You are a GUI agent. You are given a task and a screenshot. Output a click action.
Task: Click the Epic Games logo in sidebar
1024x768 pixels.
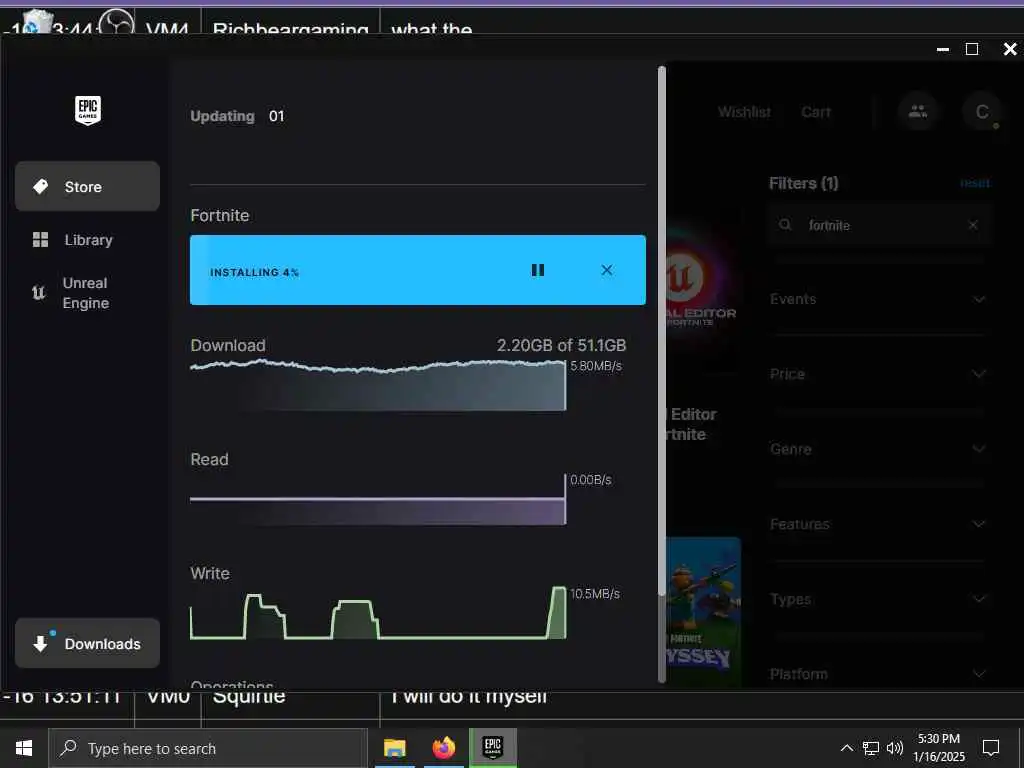click(88, 110)
